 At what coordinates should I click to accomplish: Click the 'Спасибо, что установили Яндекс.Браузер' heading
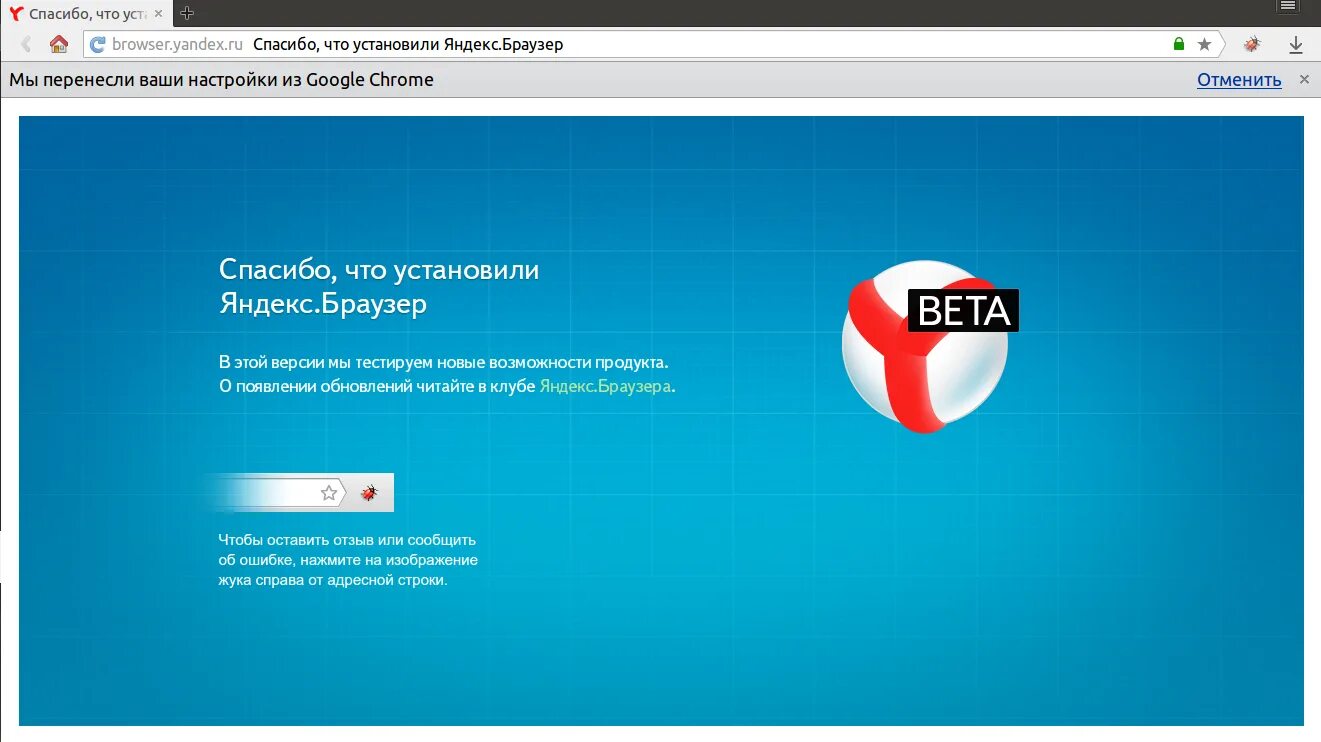coord(379,286)
